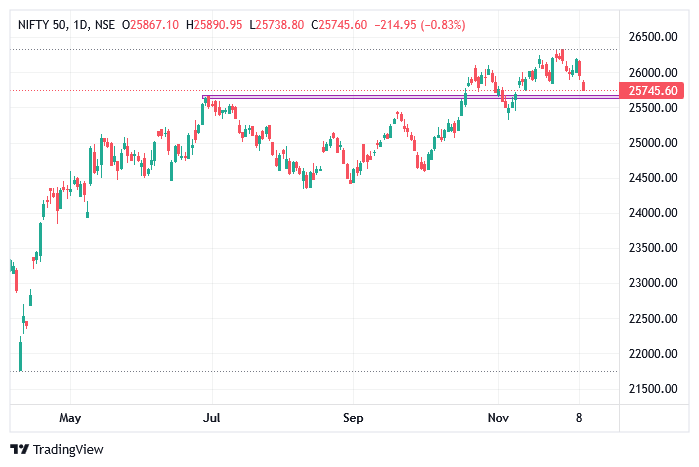Click the Jul label on time axis
Screen dimensions: 699x467
pyautogui.click(x=211, y=417)
